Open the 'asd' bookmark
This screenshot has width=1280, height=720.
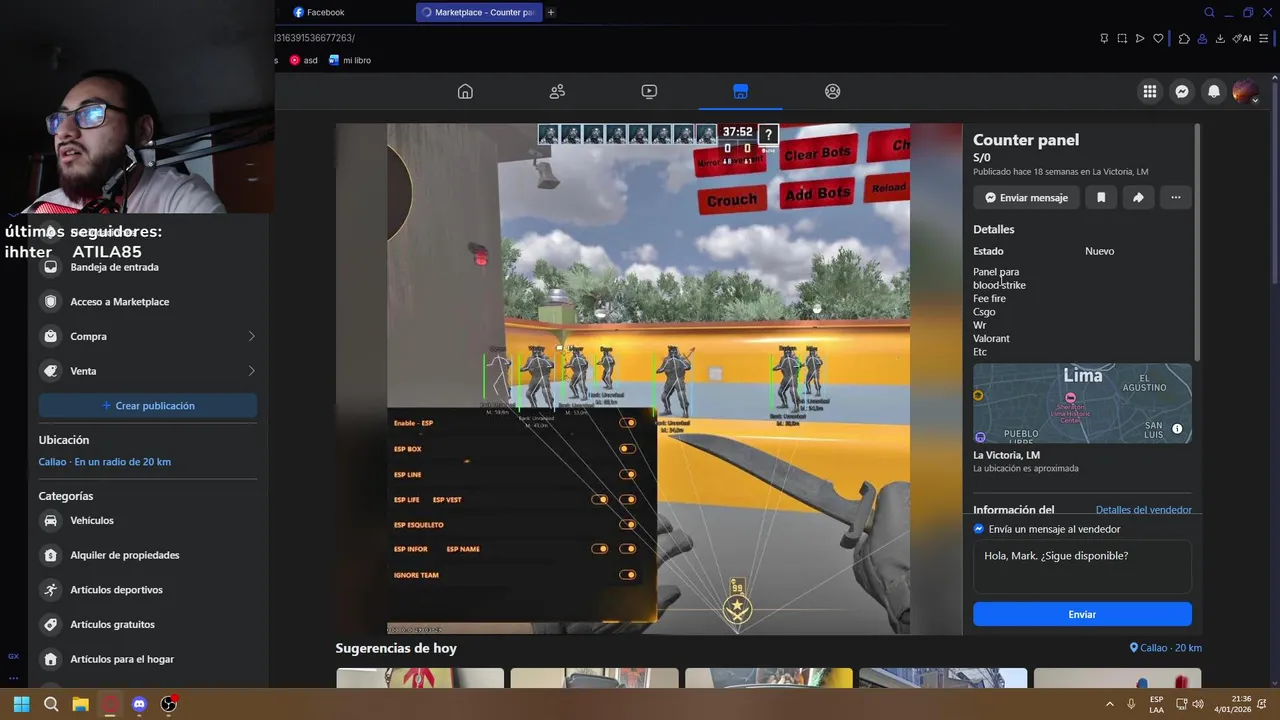click(x=303, y=60)
